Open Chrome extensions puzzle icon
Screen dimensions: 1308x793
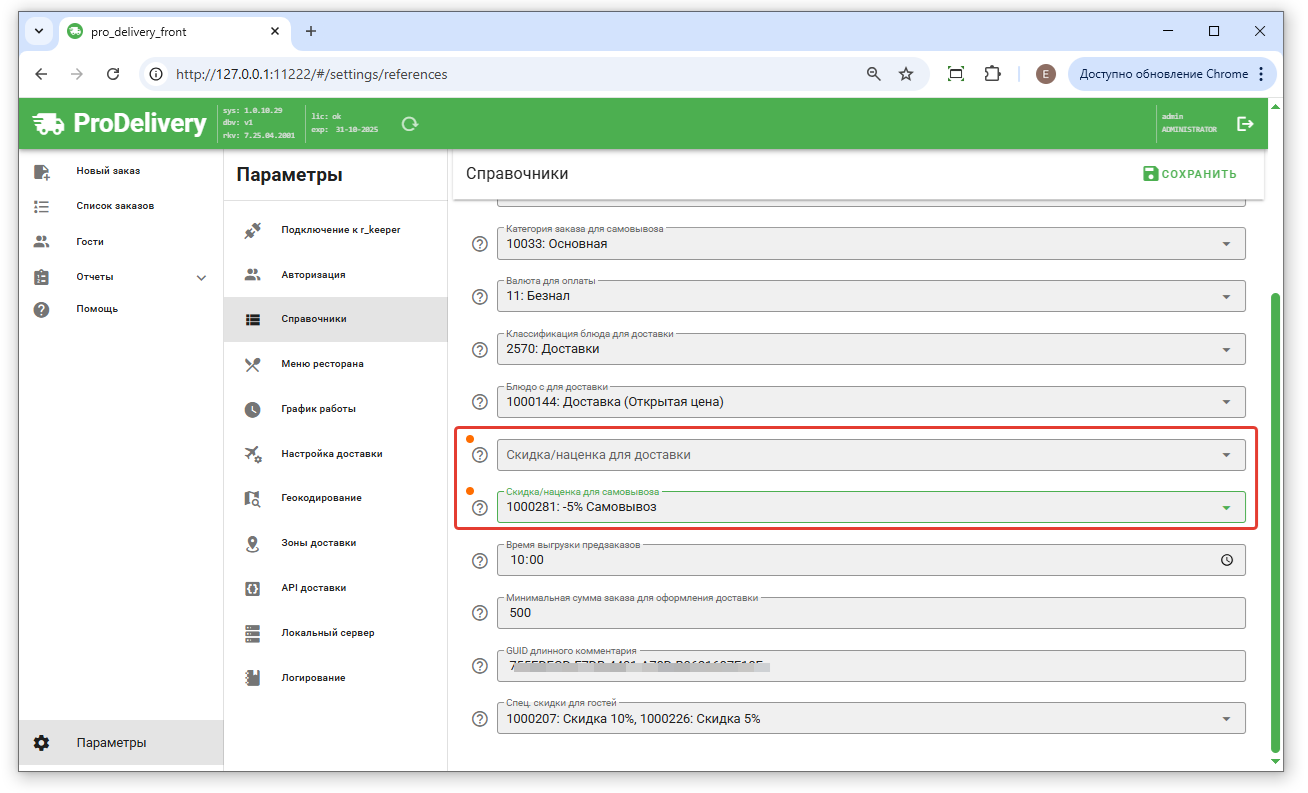[x=992, y=74]
